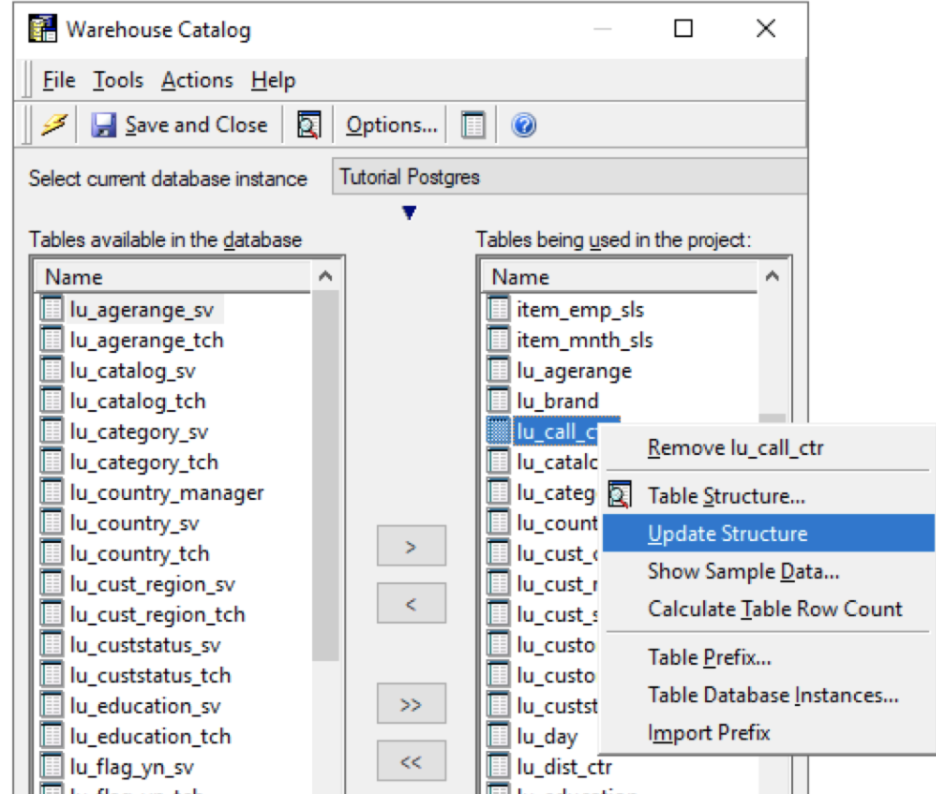
Task: Open the File menu
Action: click(x=57, y=79)
